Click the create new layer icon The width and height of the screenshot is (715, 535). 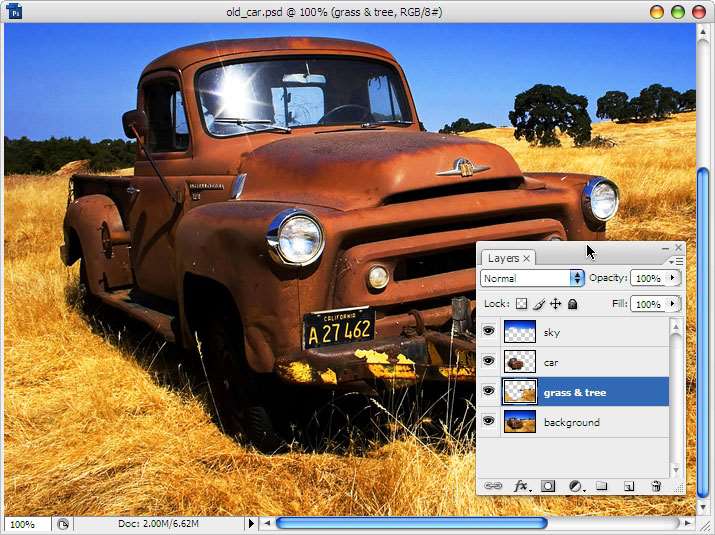(x=629, y=485)
